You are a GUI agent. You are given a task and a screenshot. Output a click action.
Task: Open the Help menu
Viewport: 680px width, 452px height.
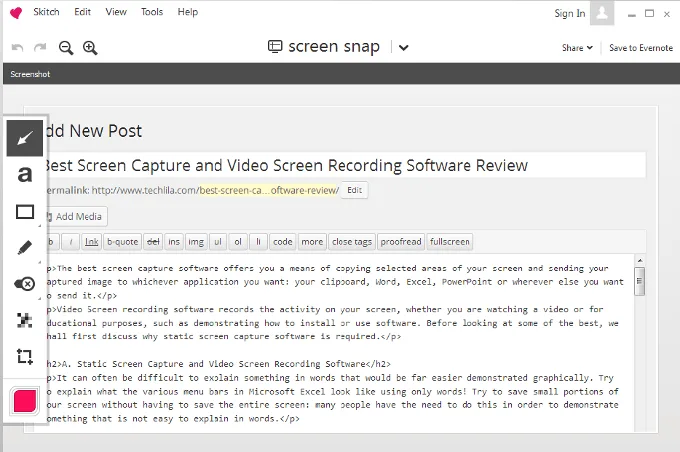(188, 12)
